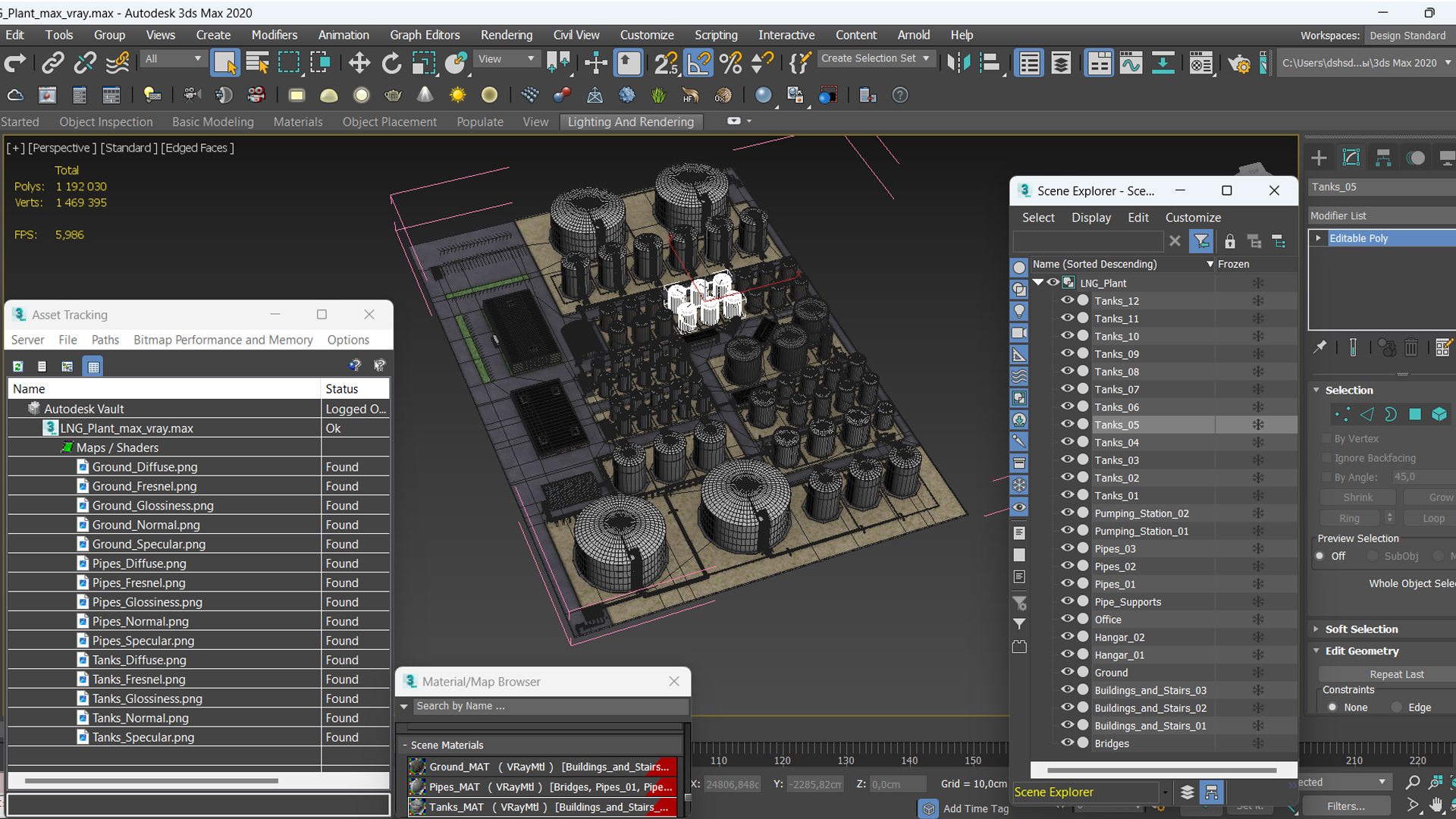Open the Hierarchy command panel tab
Viewport: 1456px width, 819px height.
[1383, 158]
